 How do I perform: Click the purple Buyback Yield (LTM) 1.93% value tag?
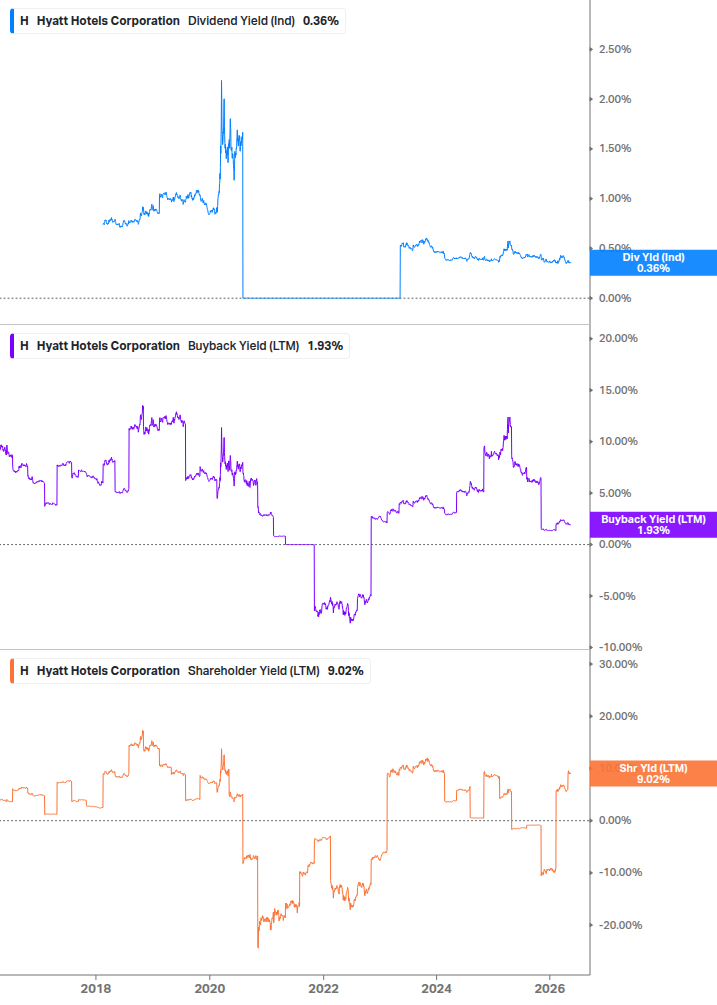coord(653,524)
